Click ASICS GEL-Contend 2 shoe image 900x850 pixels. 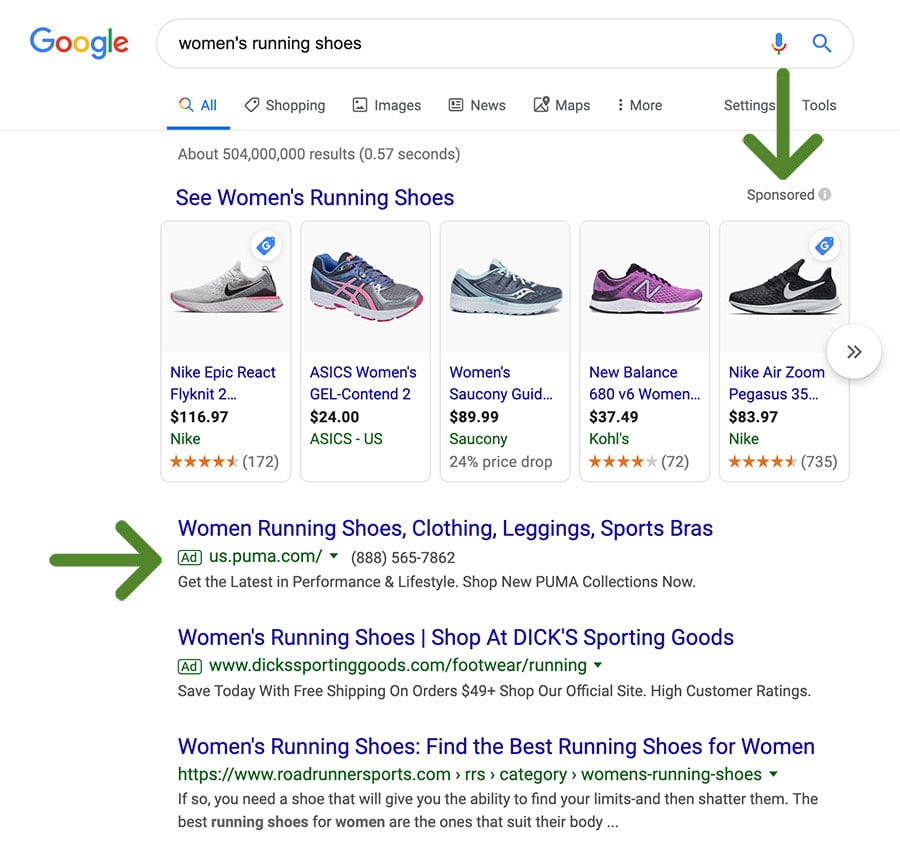click(x=366, y=287)
